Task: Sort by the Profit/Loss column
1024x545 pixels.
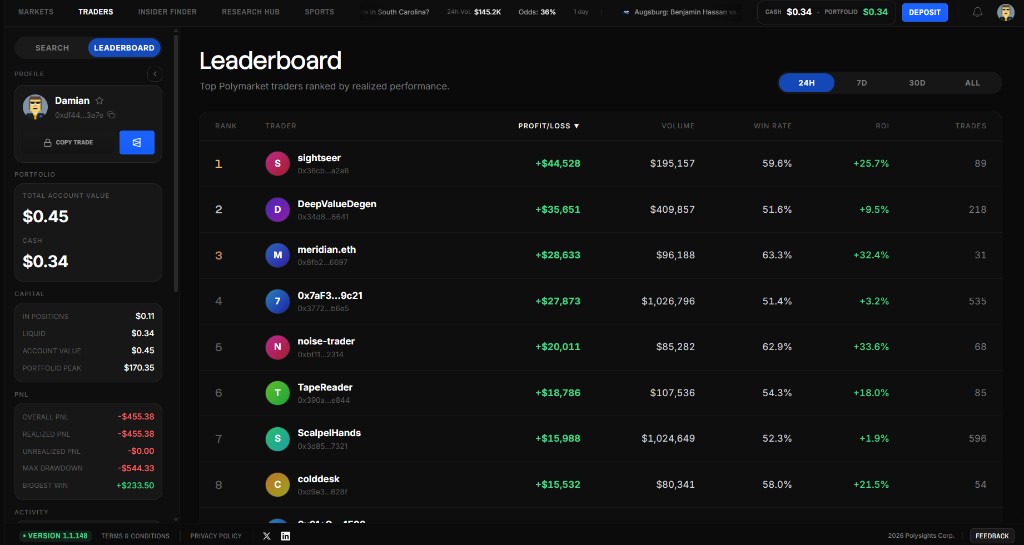Action: 549,126
